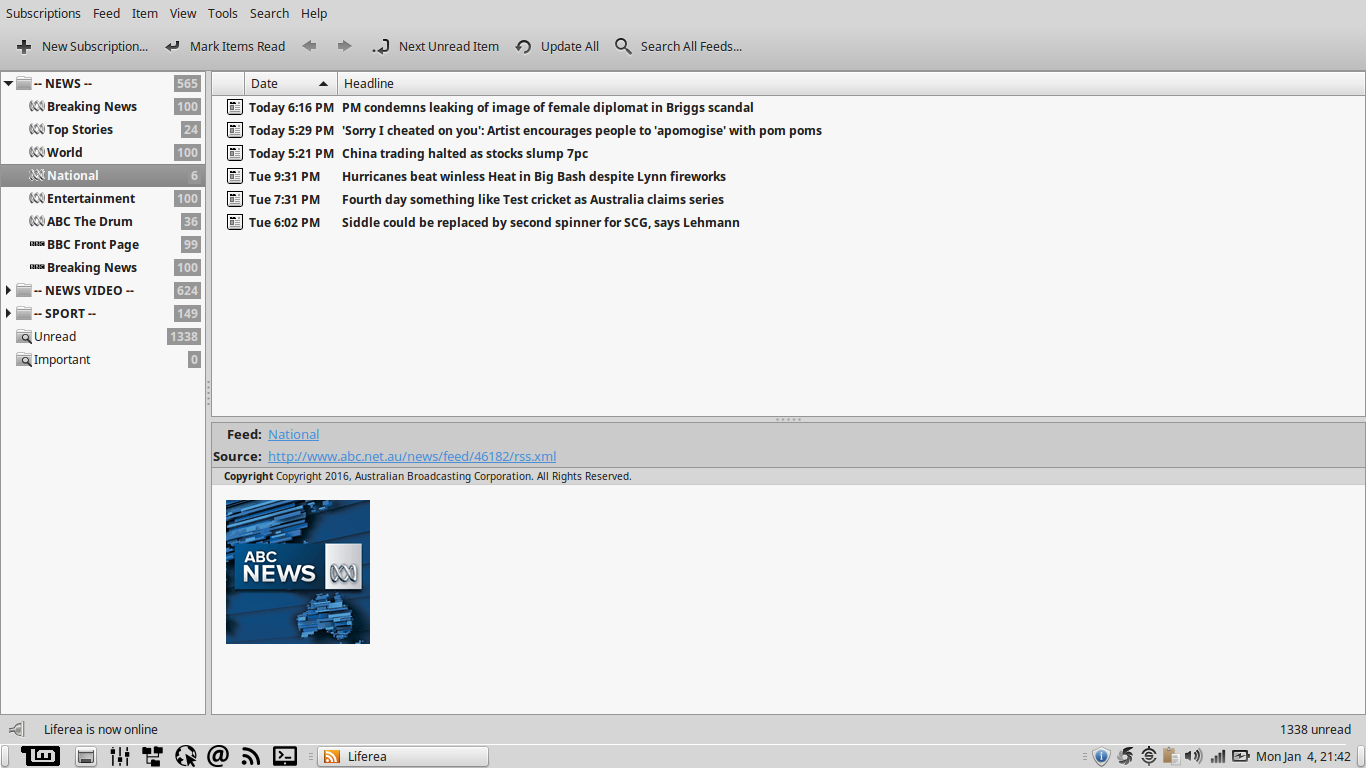This screenshot has width=1366, height=768.
Task: Select the National feed
Action: coord(102,175)
